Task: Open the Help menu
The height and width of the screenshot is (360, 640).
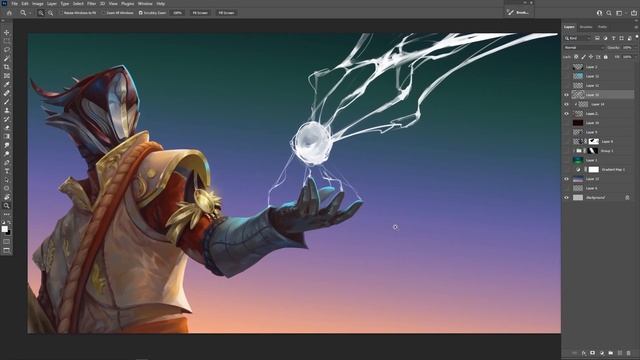Action: coord(161,4)
